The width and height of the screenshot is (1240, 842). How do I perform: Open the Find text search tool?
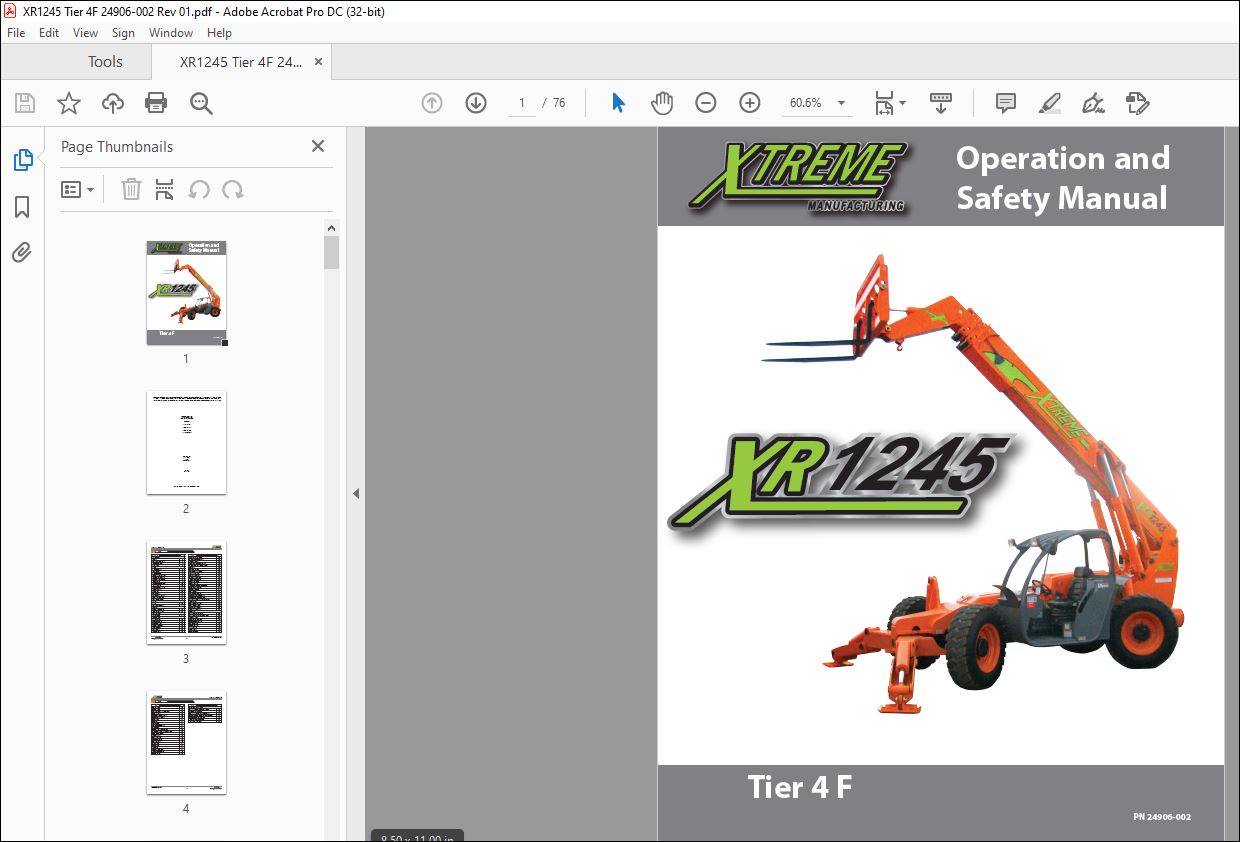pos(201,103)
